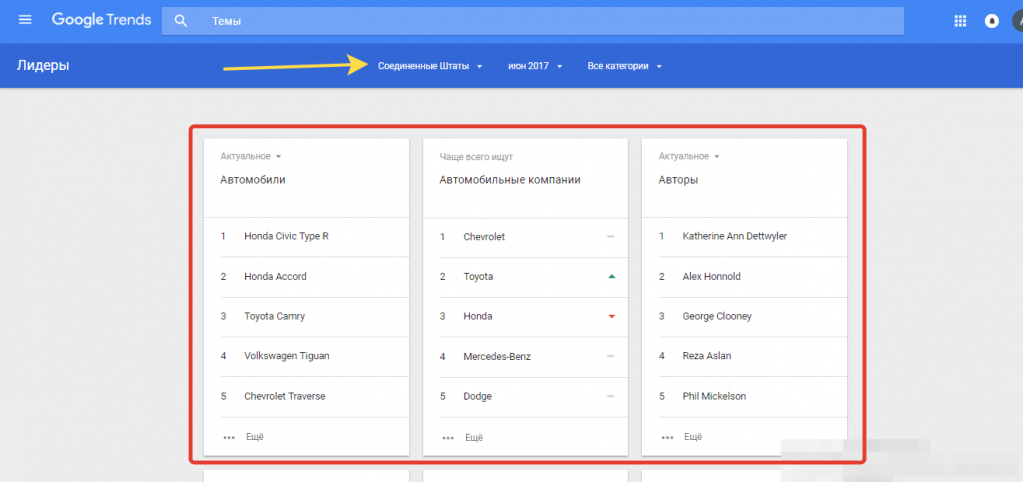Viewport: 1023px width, 482px height.
Task: Focus the Темы search field
Action: 532,21
